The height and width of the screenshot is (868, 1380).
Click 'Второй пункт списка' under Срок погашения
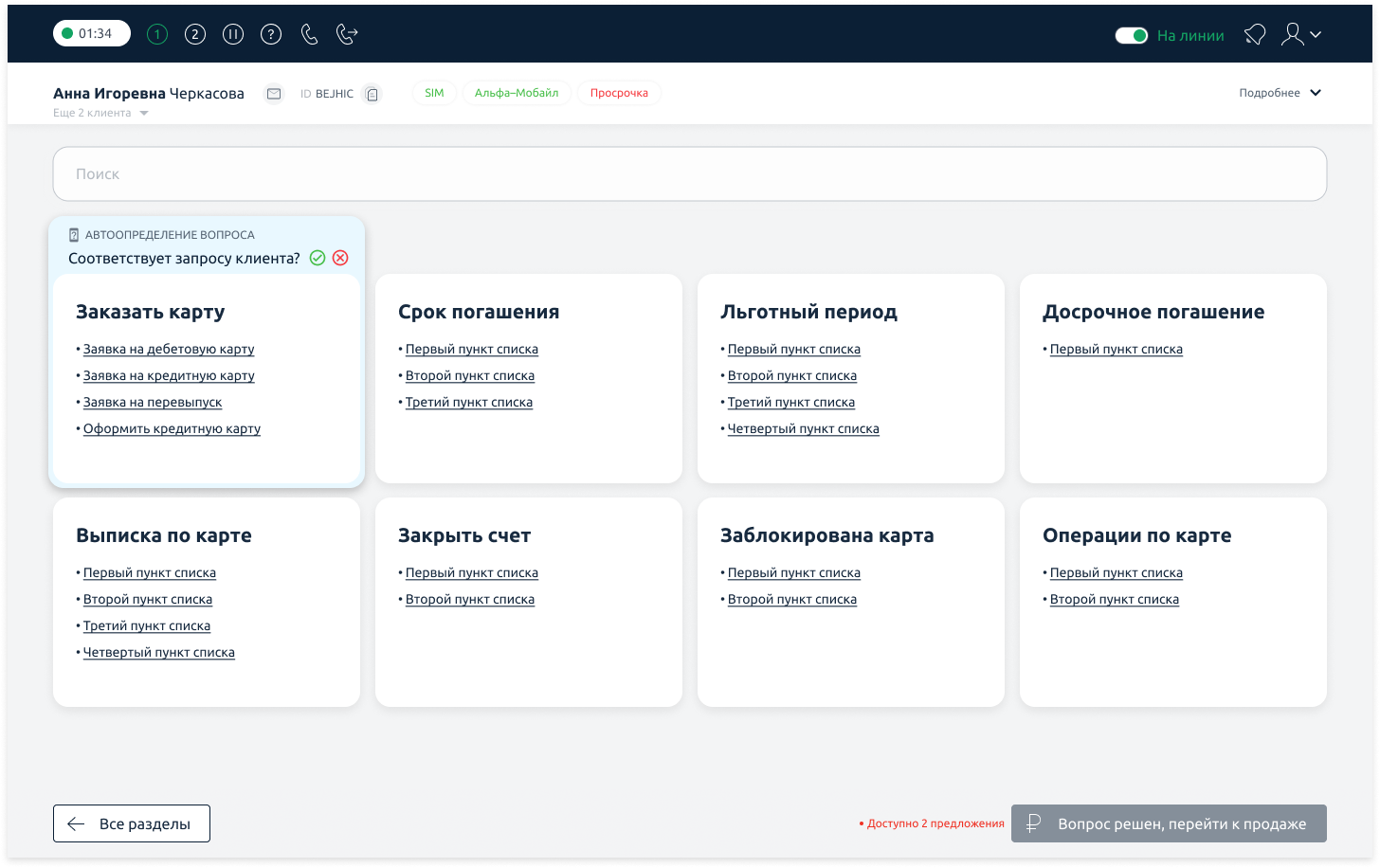tap(470, 375)
